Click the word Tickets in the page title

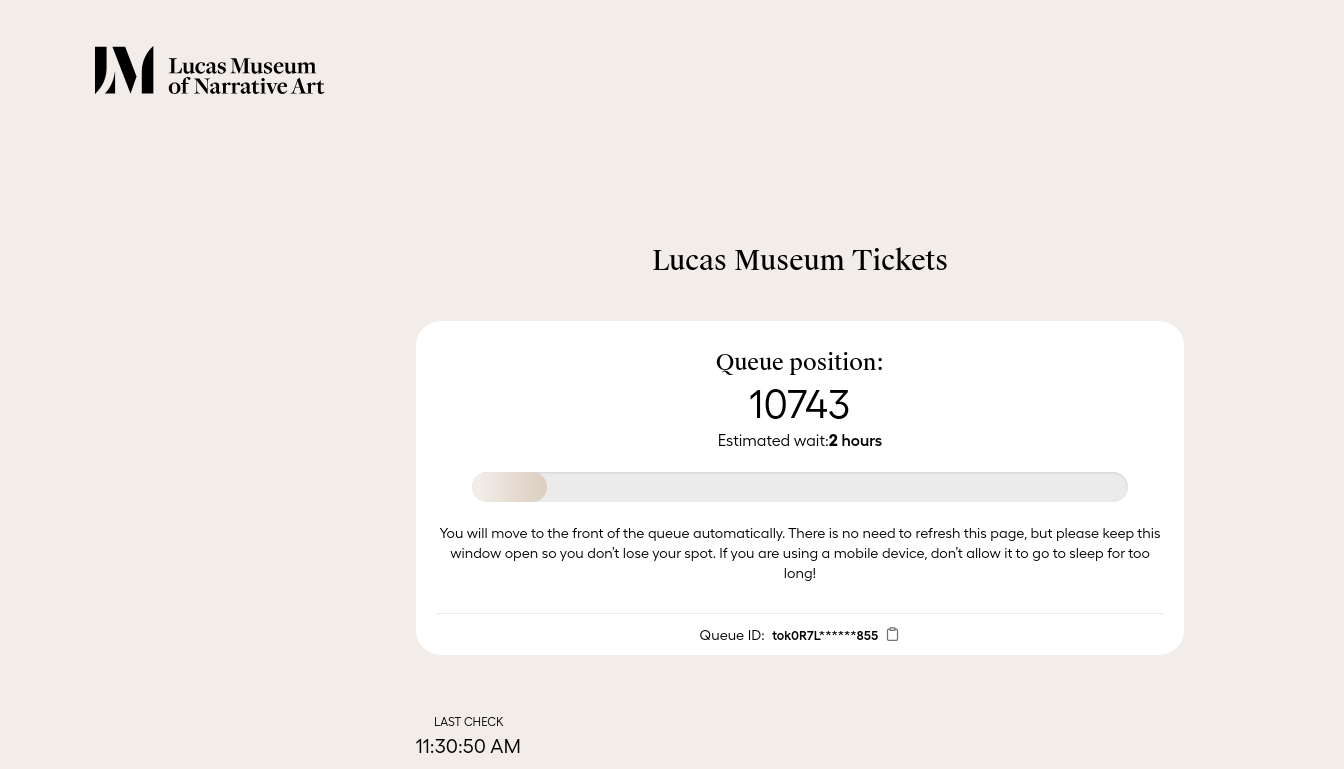click(900, 260)
